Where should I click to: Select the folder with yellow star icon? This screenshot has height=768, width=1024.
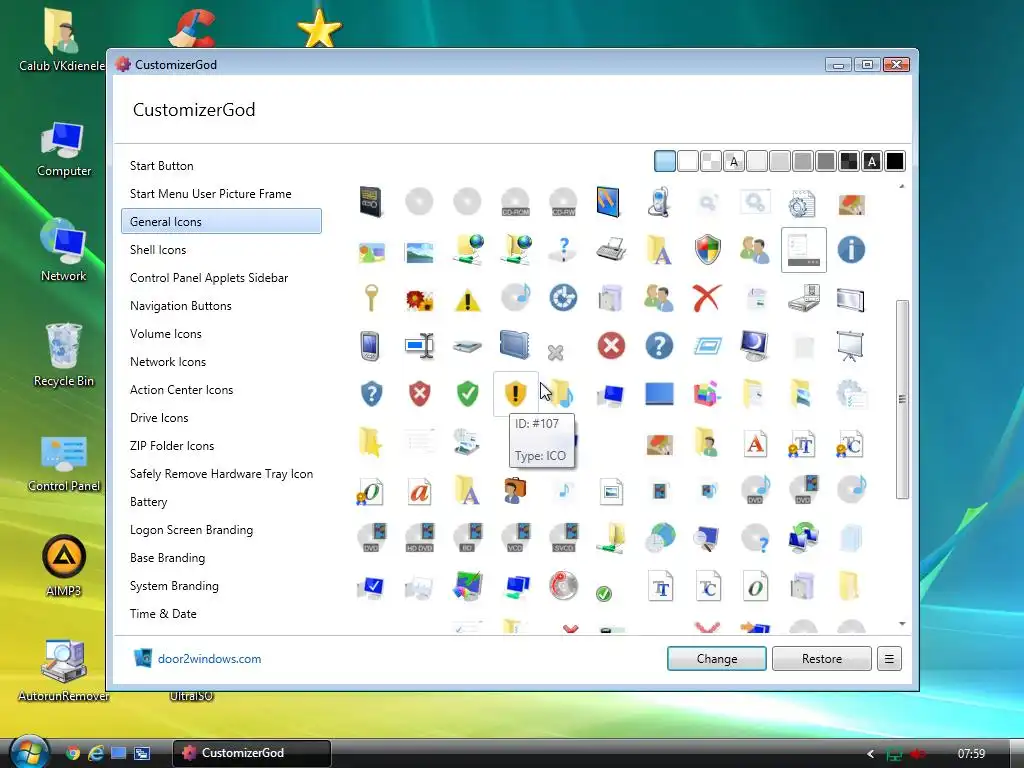tap(371, 443)
